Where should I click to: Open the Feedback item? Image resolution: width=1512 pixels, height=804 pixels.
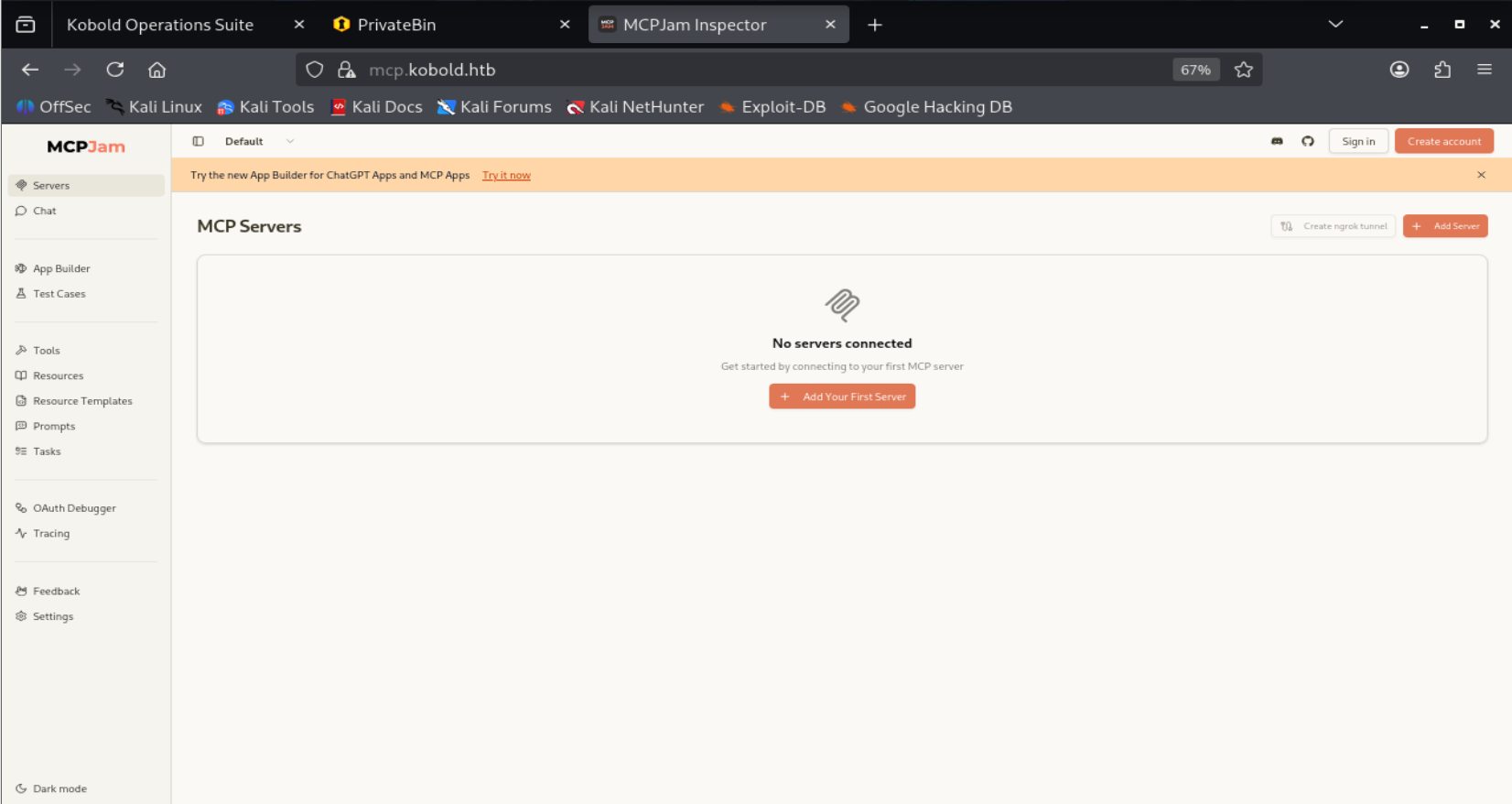coord(86,592)
